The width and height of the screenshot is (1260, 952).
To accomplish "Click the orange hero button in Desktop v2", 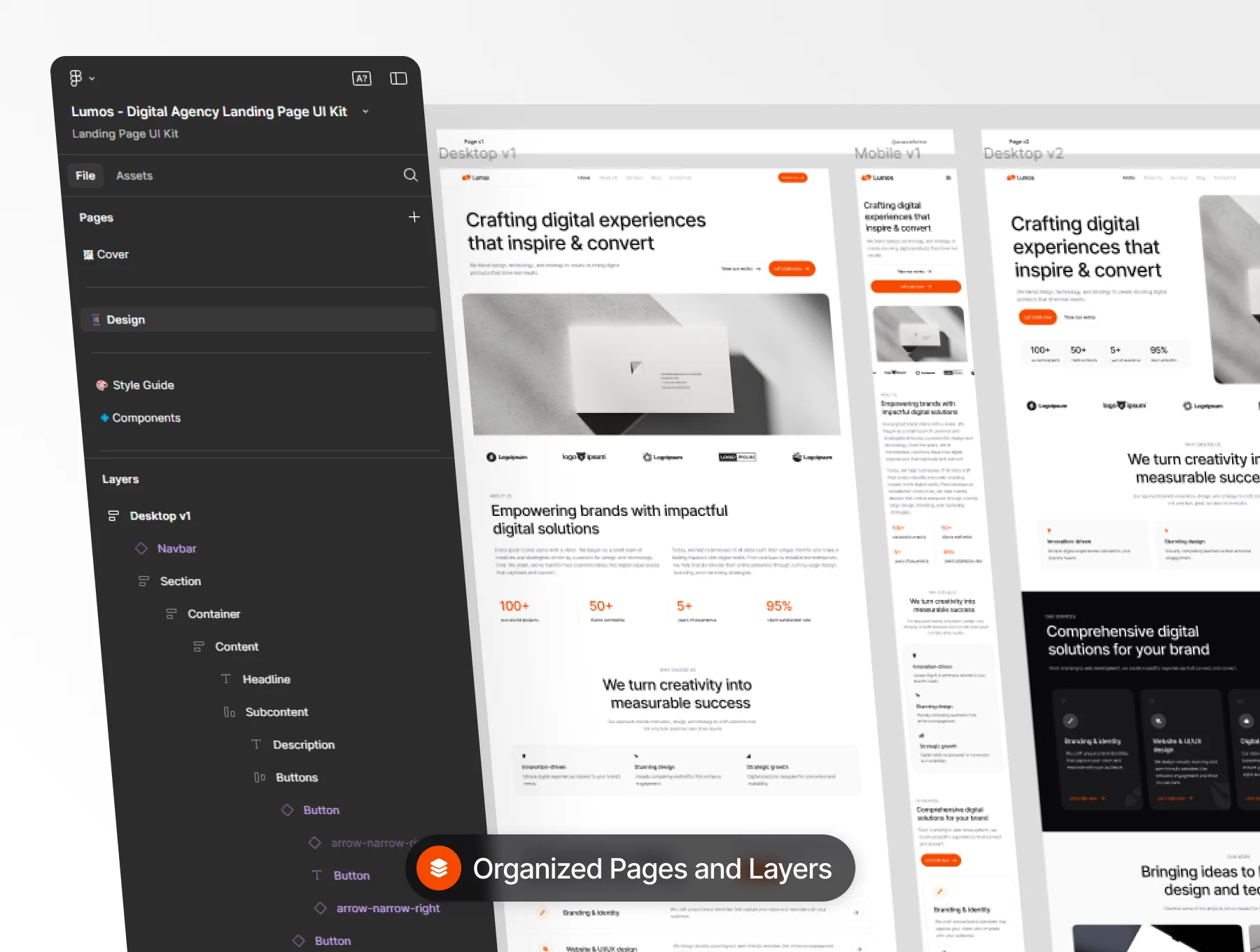I will point(1037,317).
